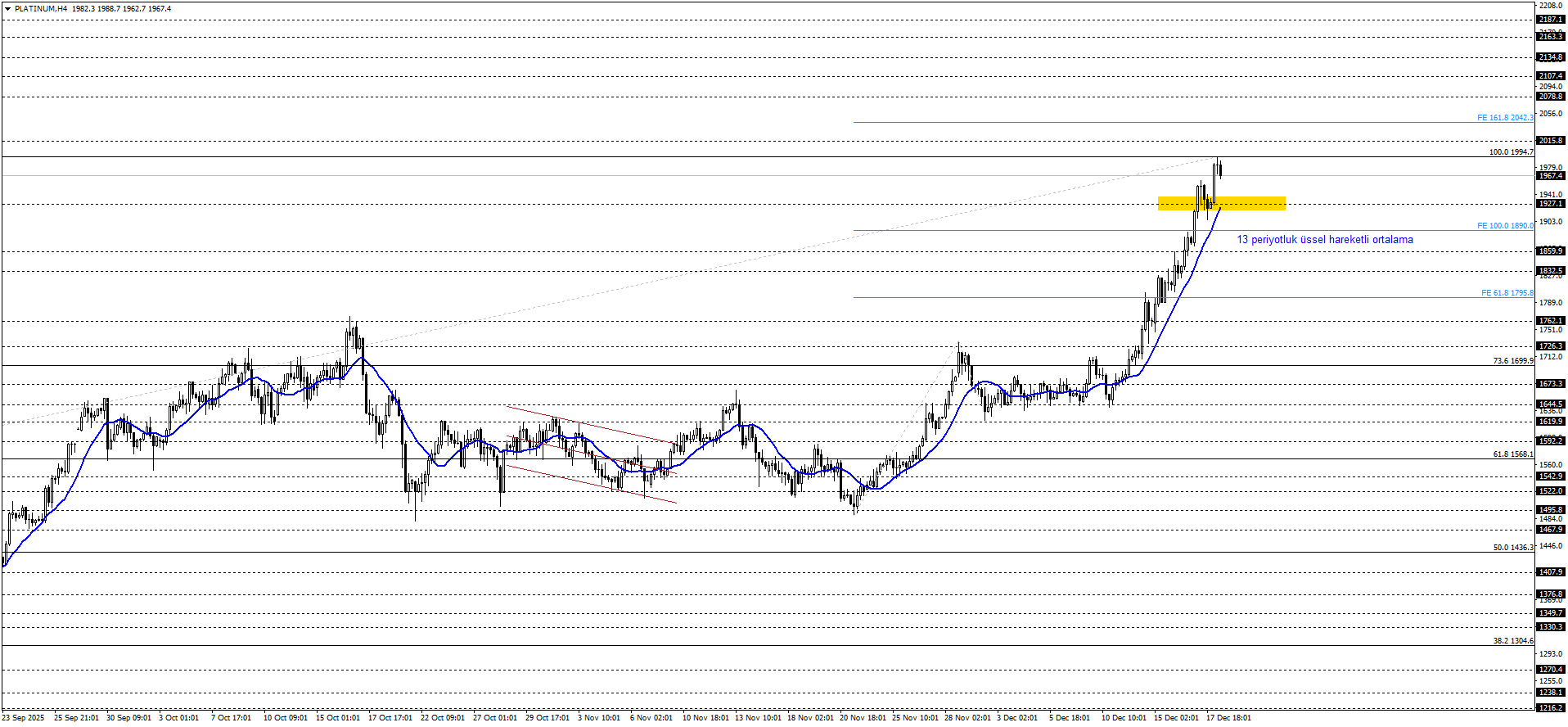Click the 73.6 1699.9 Fibonacci label
The image size is (1568, 727).
click(x=1512, y=361)
